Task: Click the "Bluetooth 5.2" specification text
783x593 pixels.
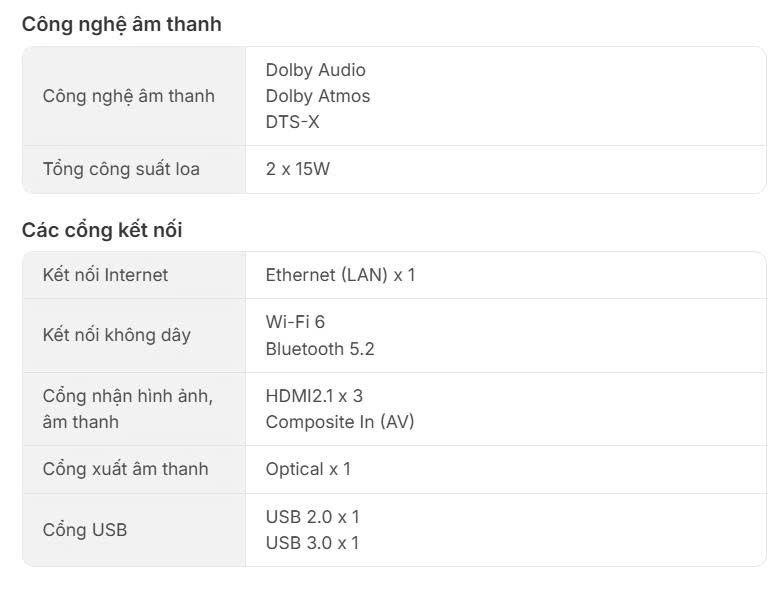Action: (x=320, y=348)
